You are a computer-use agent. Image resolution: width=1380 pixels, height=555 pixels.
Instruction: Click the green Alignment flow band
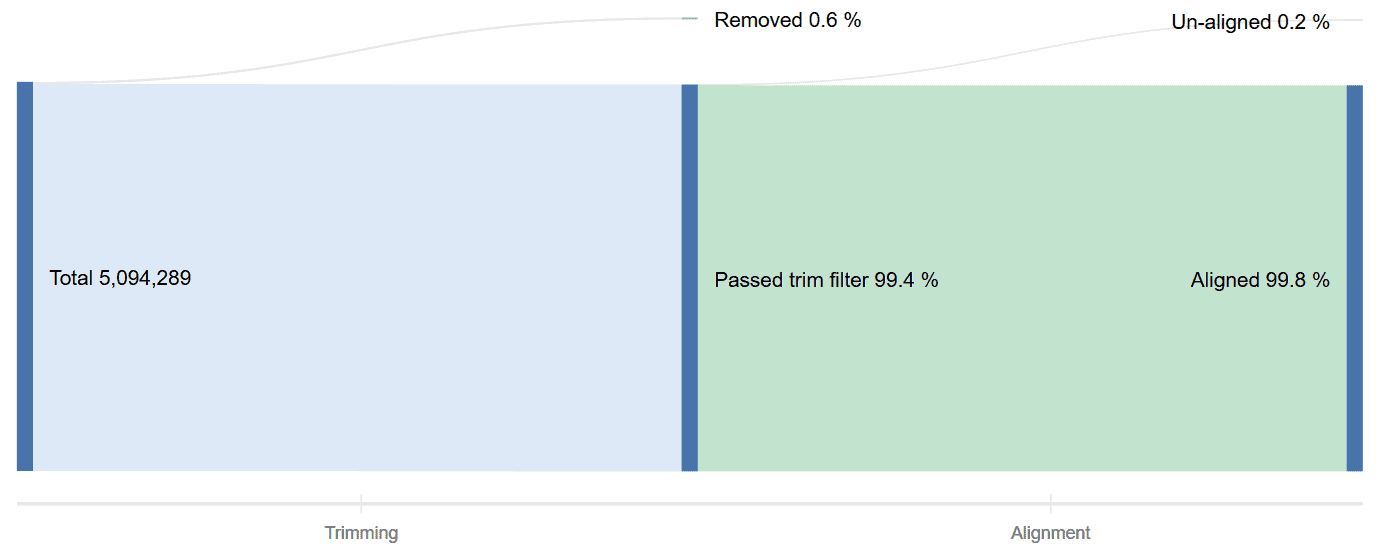point(1022,278)
